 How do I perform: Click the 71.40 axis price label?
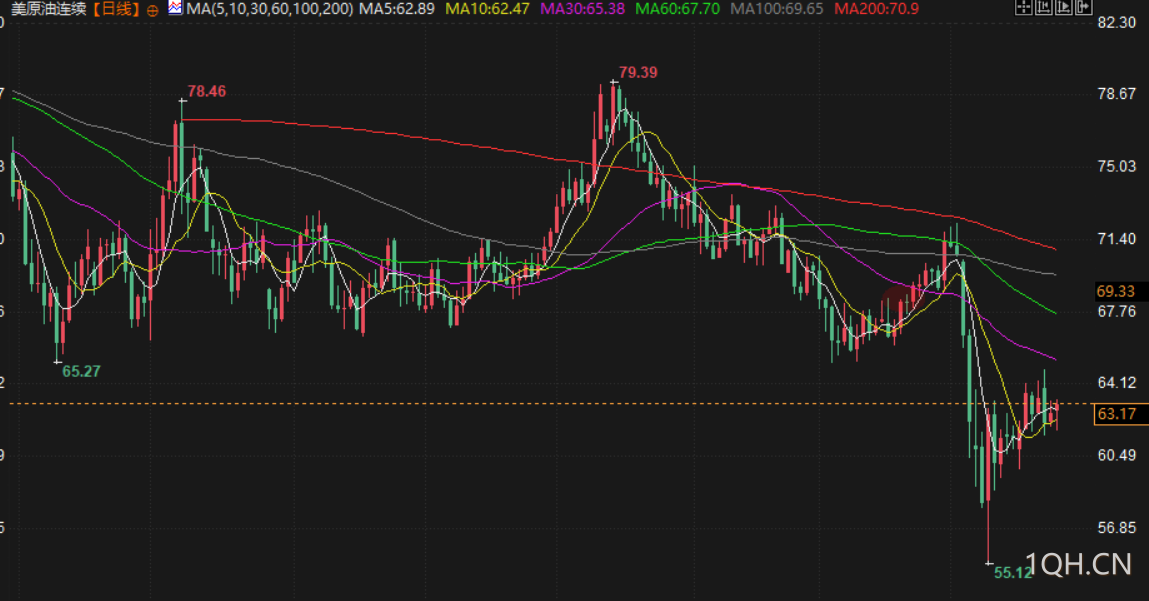[x=1117, y=239]
